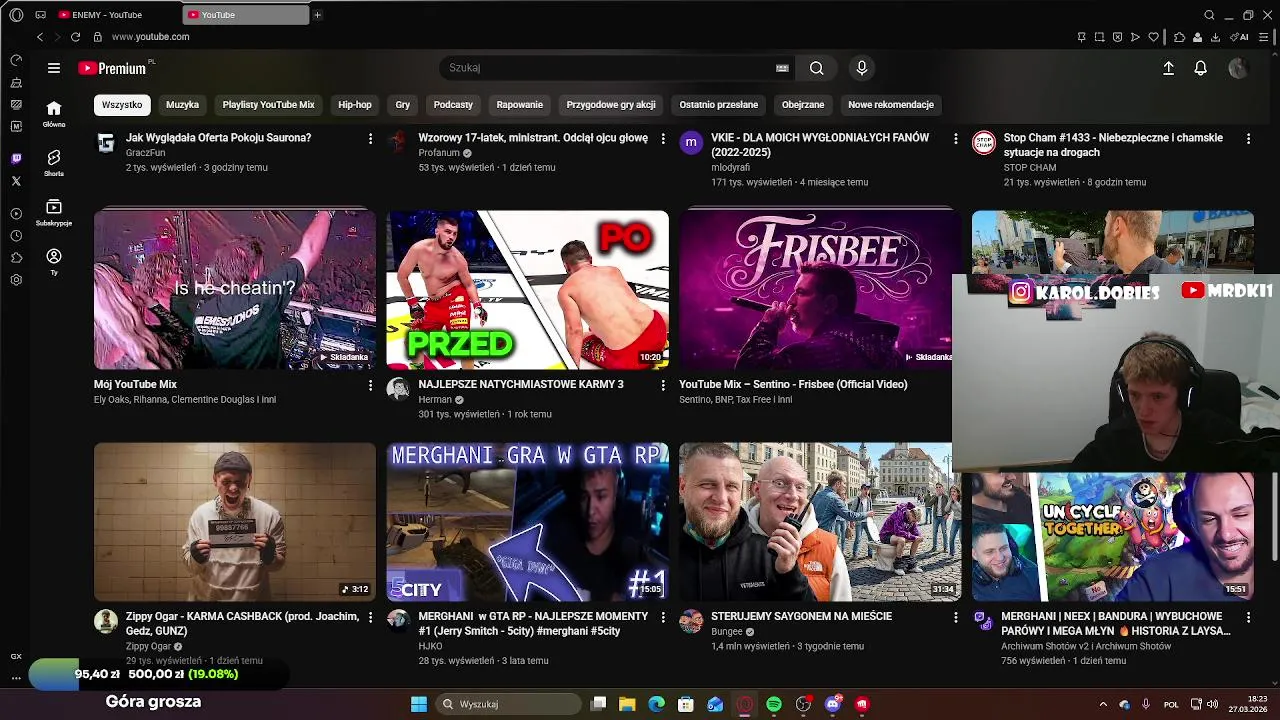Select Playlisty YouTube Mix chip
Screen dimensions: 1280x720
[x=268, y=104]
